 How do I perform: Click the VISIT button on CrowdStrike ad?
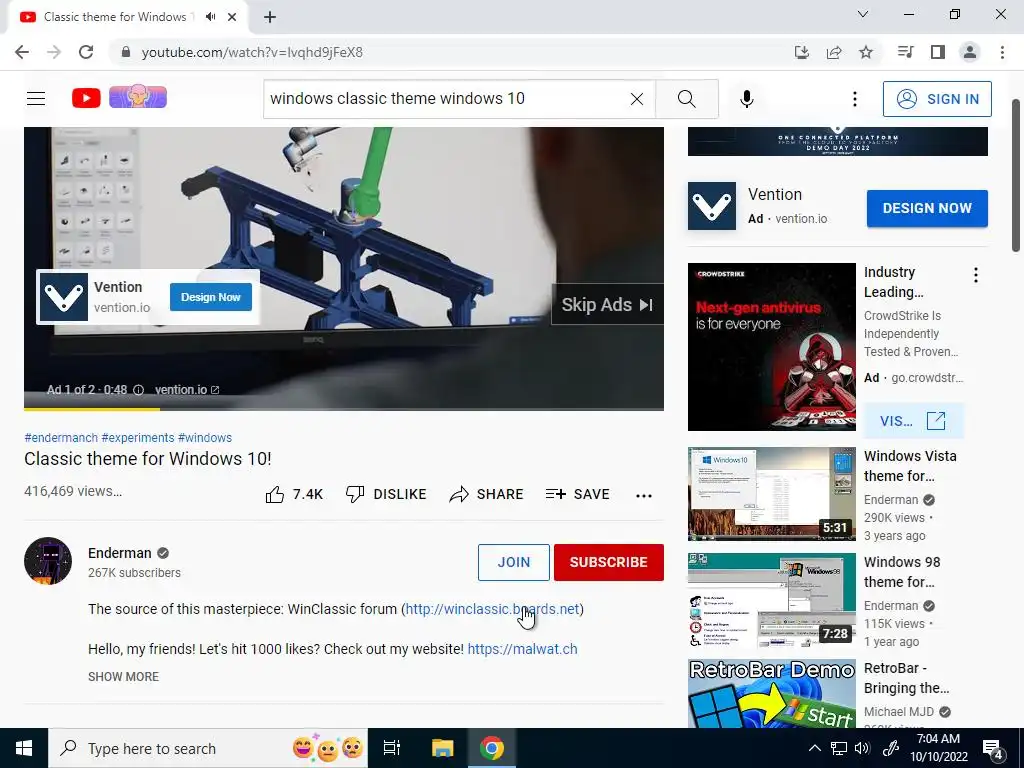[x=913, y=421]
